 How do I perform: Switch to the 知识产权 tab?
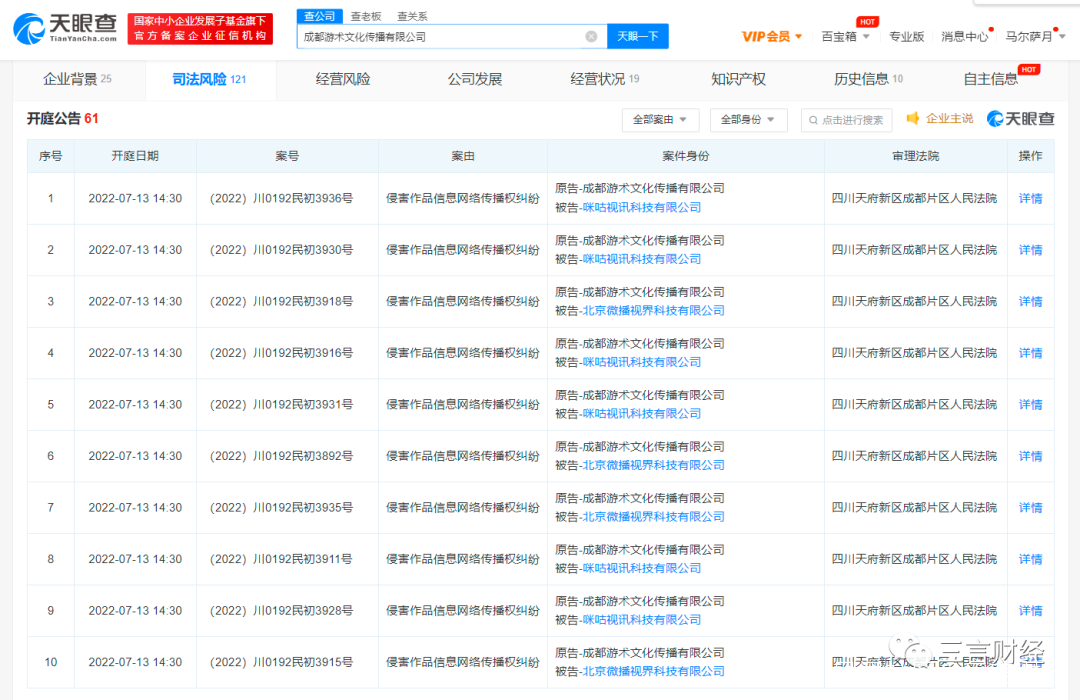738,80
